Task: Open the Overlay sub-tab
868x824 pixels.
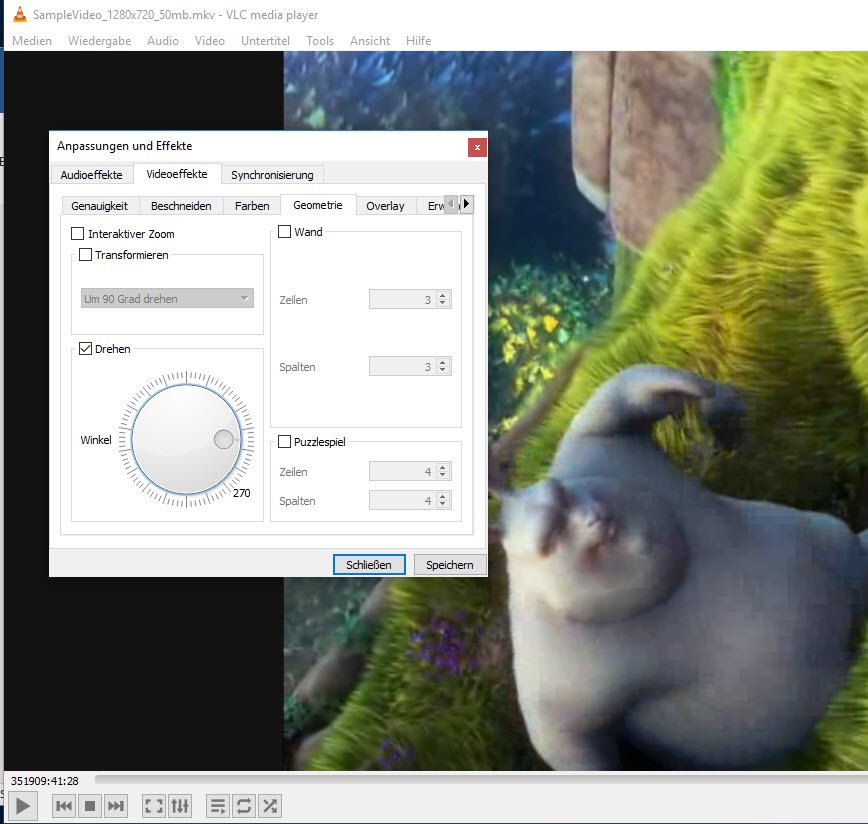Action: tap(385, 206)
